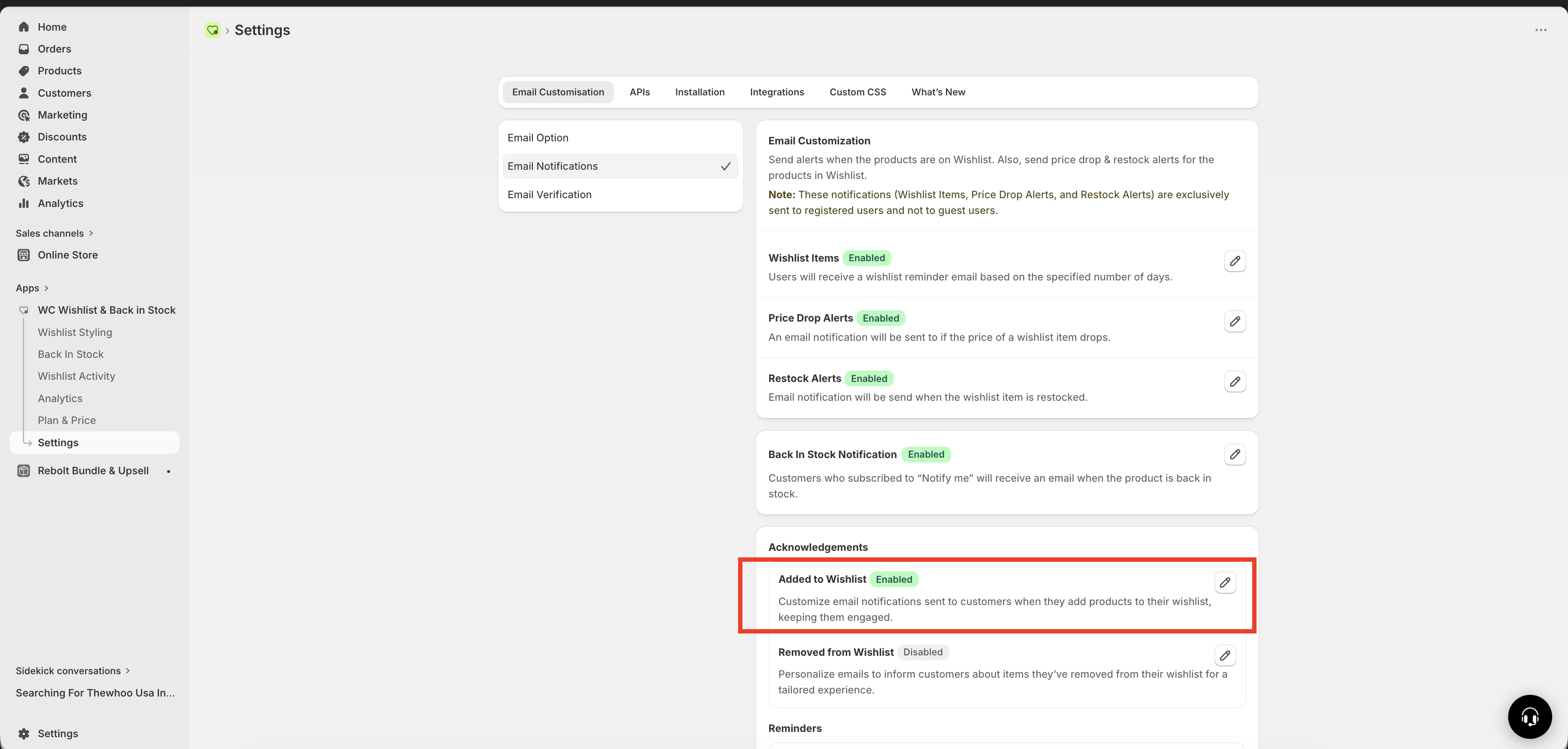Edit Back In Stock Notification with pencil icon
1568x749 pixels.
pyautogui.click(x=1235, y=455)
